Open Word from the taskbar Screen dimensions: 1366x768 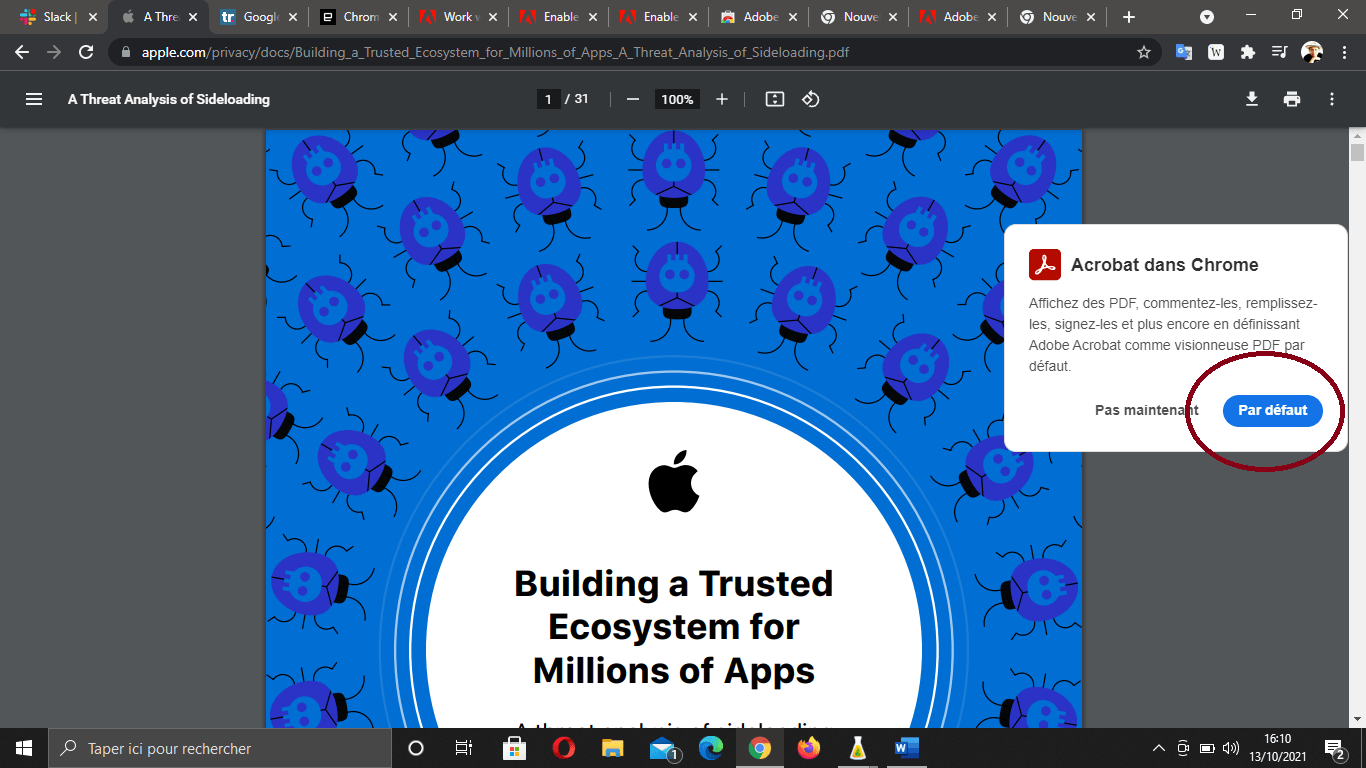tap(906, 748)
